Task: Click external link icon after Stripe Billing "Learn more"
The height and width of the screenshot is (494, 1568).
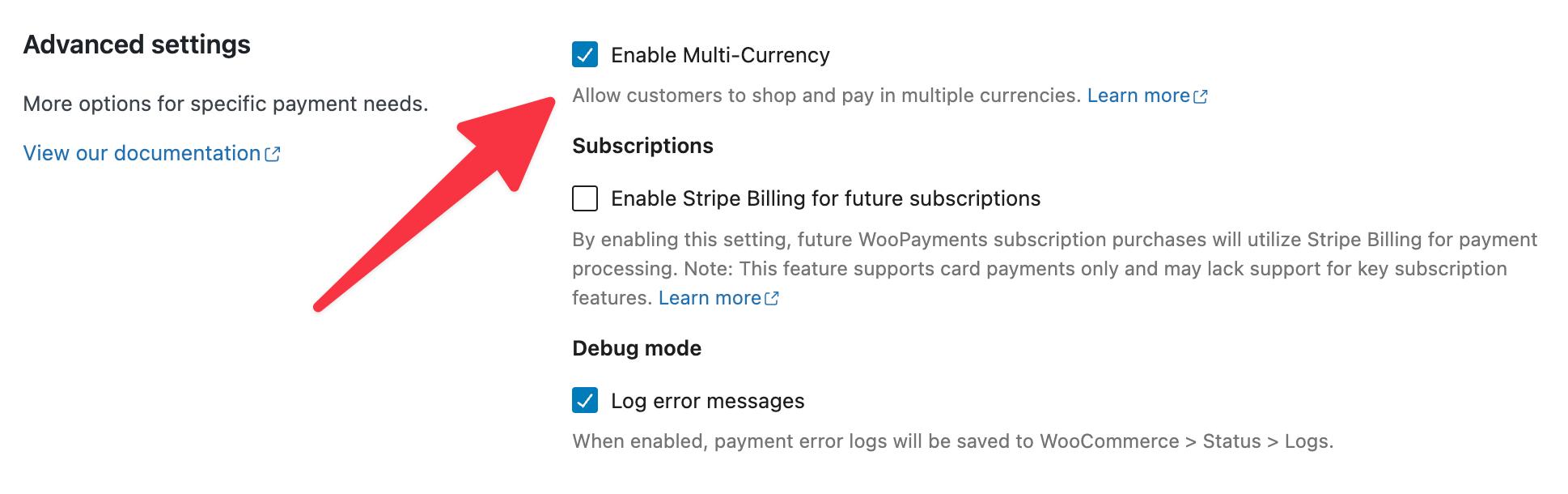Action: [x=771, y=297]
